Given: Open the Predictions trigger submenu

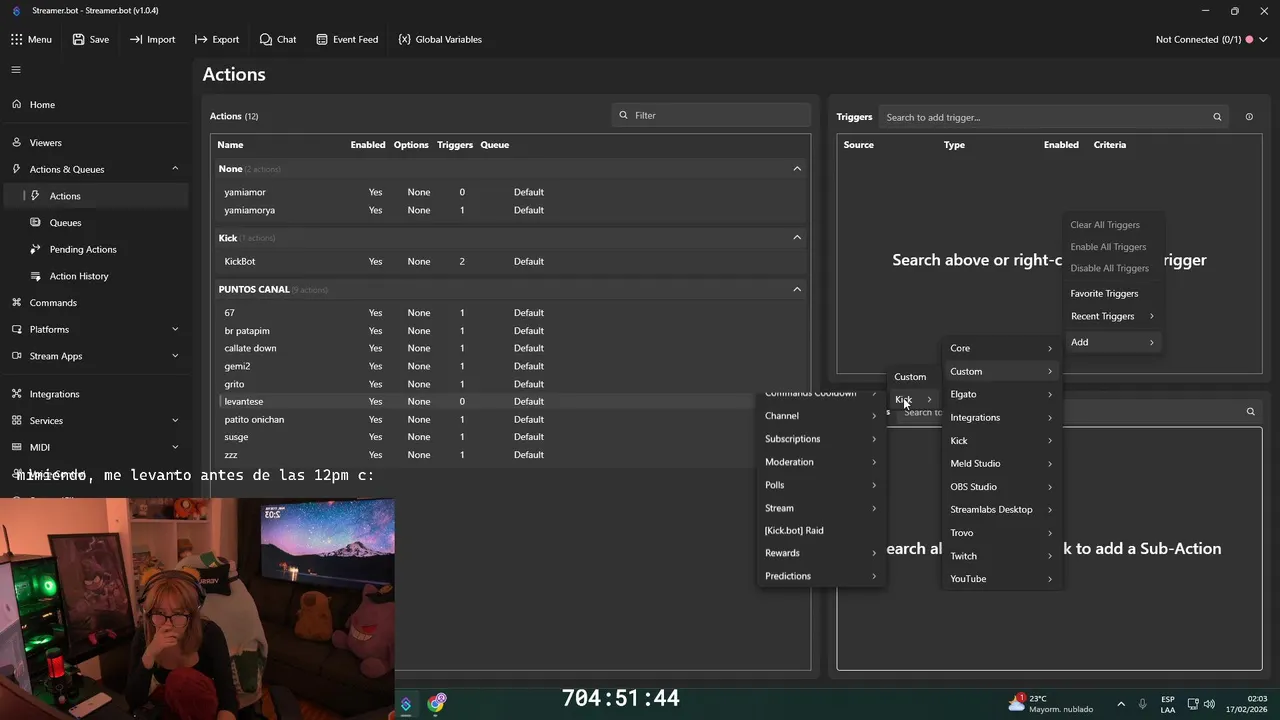Looking at the screenshot, I should pyautogui.click(x=820, y=576).
